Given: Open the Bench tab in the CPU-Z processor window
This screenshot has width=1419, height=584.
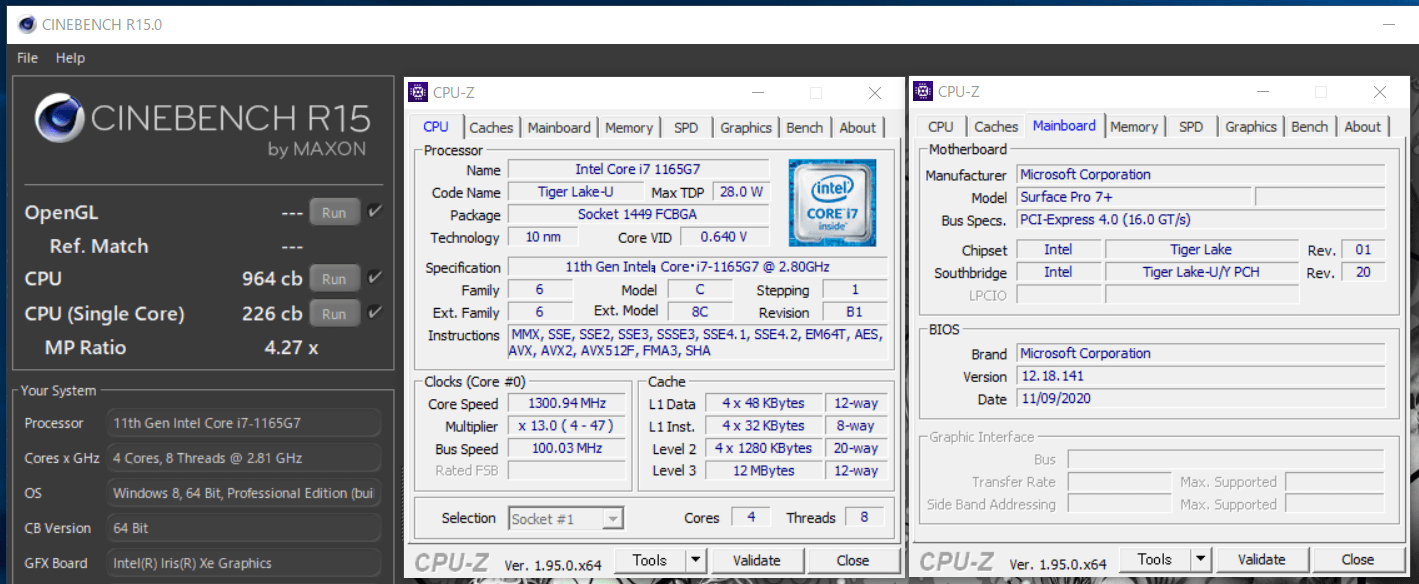Looking at the screenshot, I should point(804,128).
